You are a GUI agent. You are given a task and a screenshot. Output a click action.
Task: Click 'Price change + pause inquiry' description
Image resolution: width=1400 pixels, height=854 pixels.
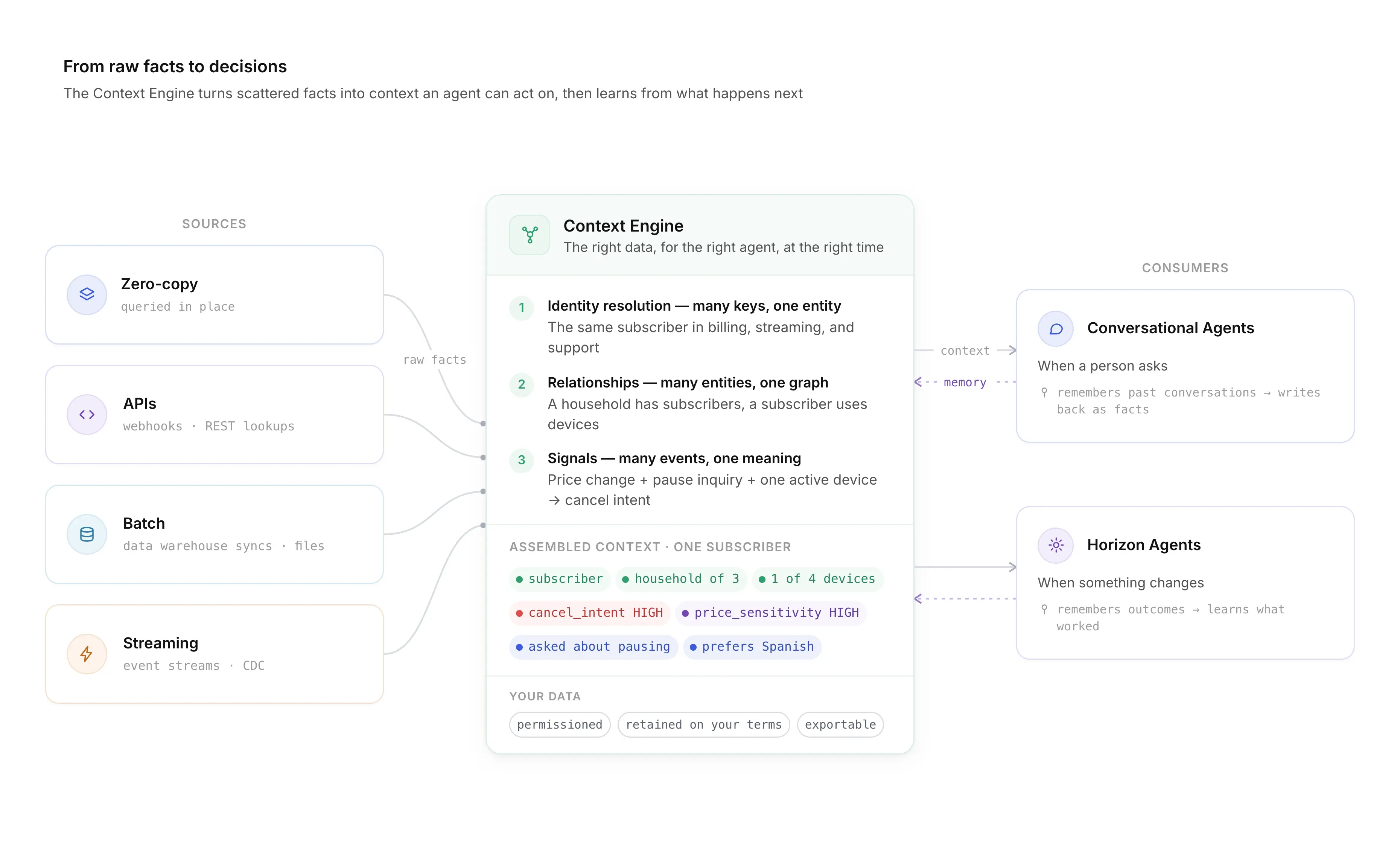point(712,490)
